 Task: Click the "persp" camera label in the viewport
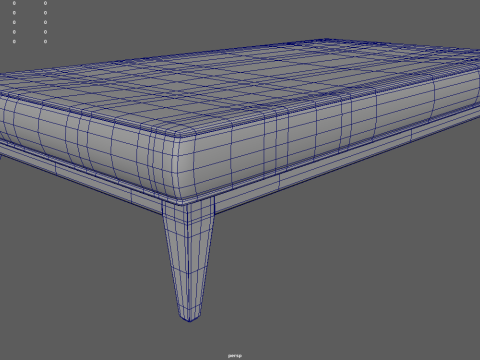tap(235, 356)
